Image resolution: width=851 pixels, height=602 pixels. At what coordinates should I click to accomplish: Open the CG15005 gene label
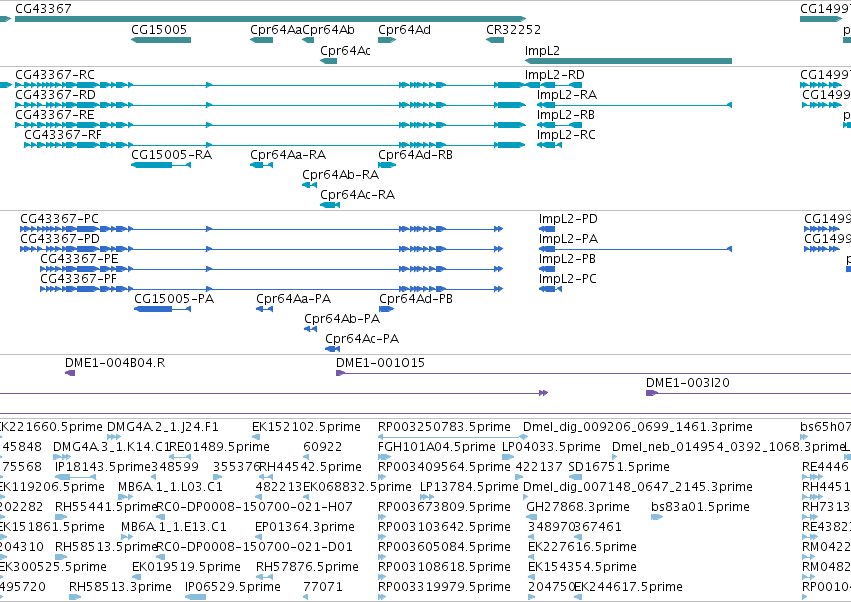(159, 30)
